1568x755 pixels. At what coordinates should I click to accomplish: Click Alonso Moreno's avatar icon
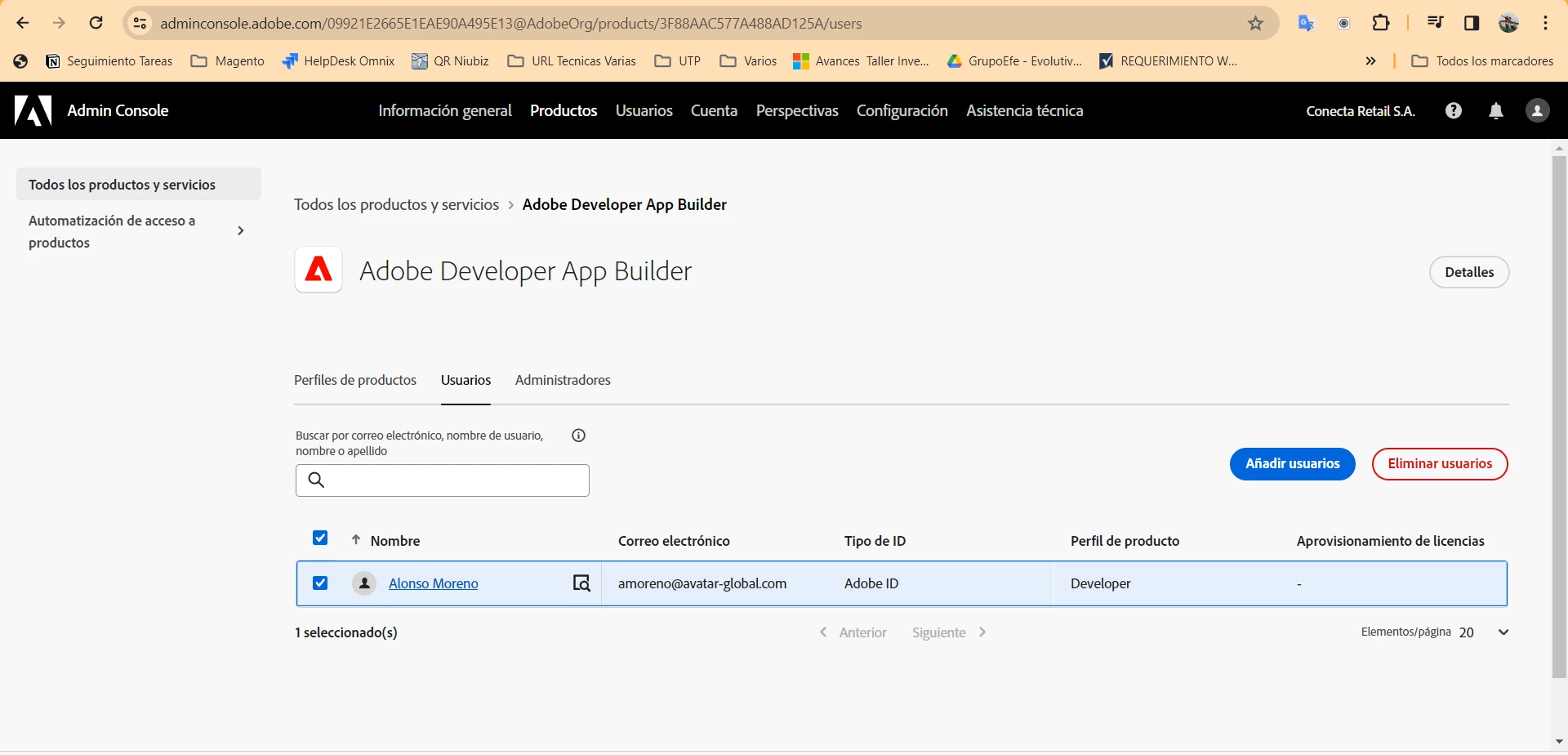[x=364, y=583]
